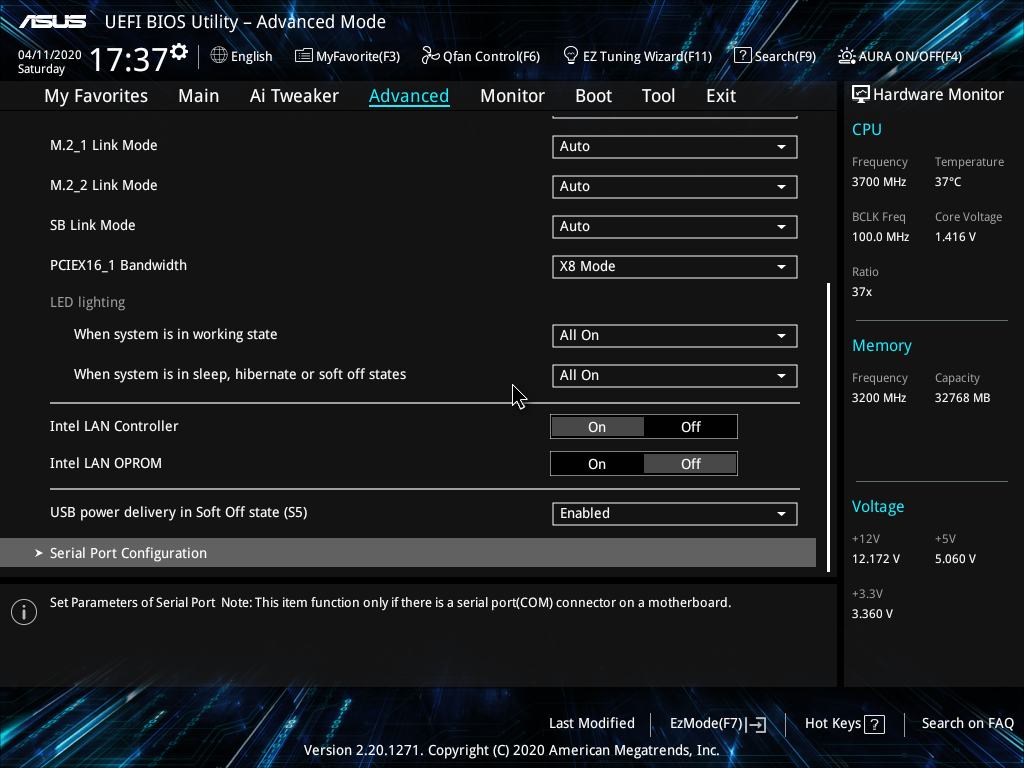Open M.2_2 Link Mode dropdown

tap(674, 186)
